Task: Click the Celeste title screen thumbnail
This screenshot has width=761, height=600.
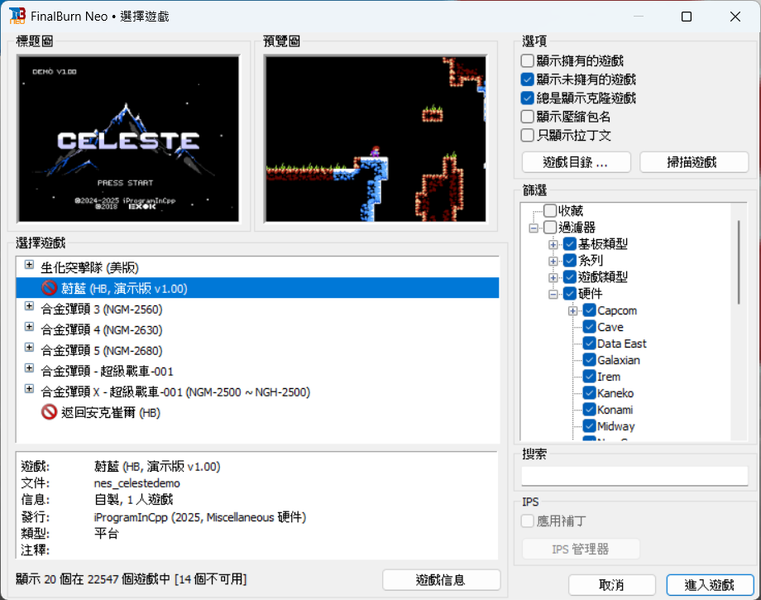Action: click(x=129, y=139)
